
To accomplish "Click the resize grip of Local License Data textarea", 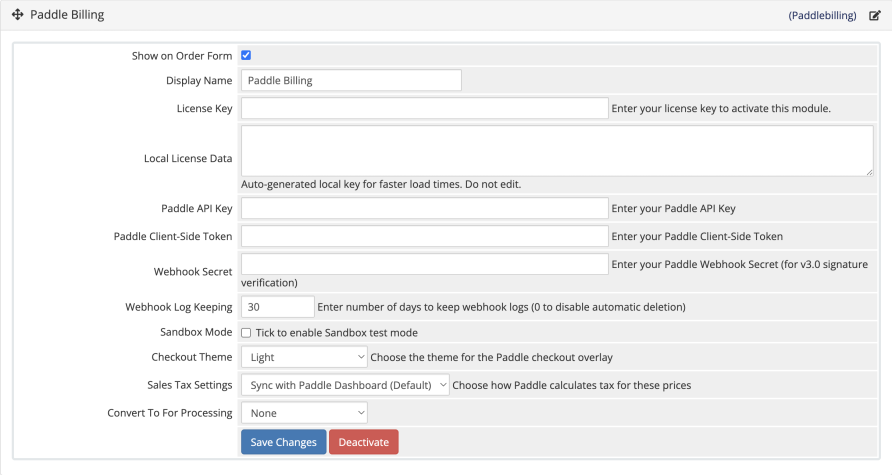I will pos(869,172).
